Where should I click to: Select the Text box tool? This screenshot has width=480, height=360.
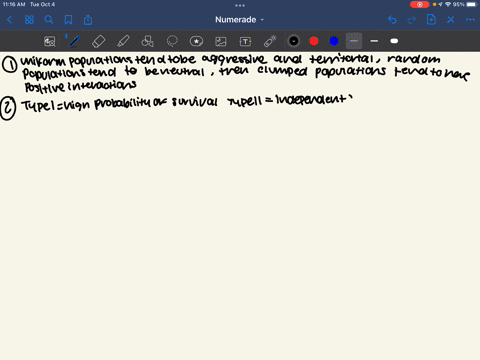245,41
